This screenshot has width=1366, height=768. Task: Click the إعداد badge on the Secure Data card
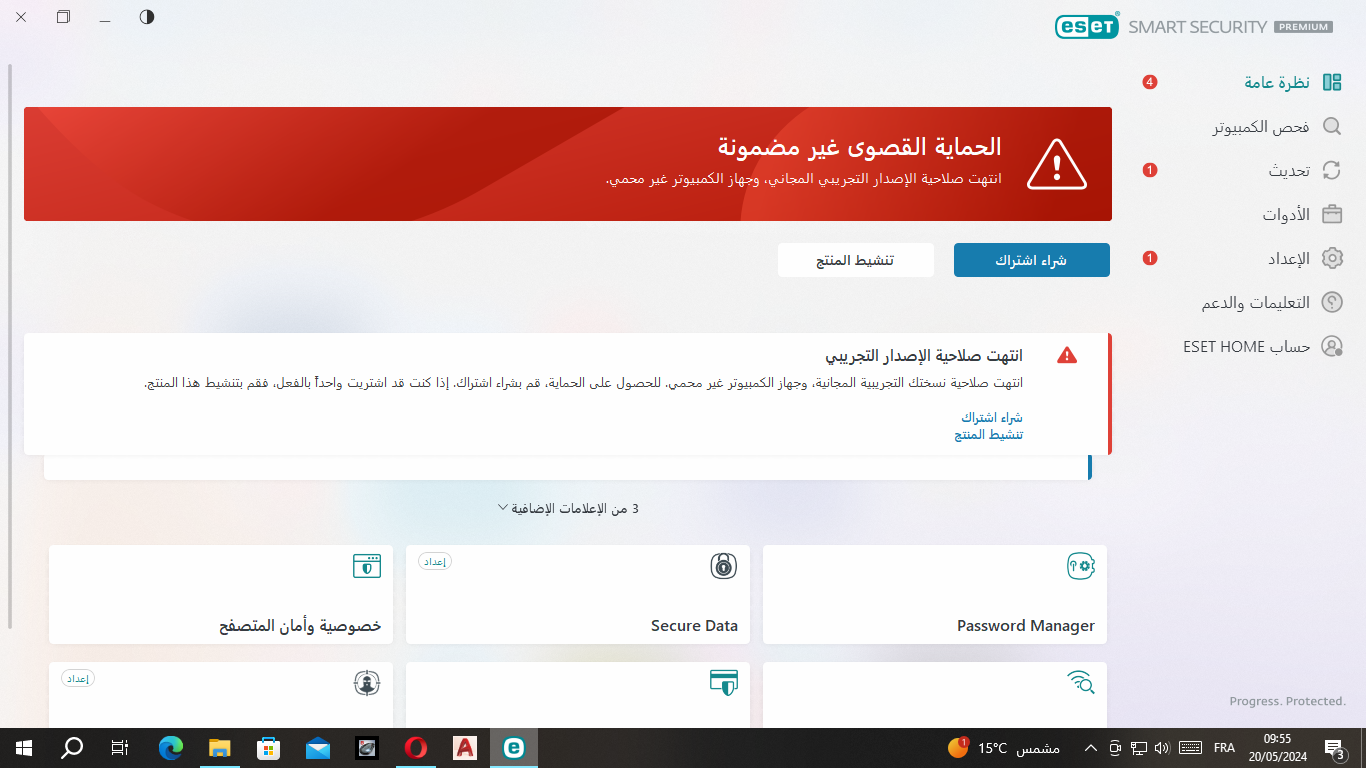pyautogui.click(x=435, y=562)
